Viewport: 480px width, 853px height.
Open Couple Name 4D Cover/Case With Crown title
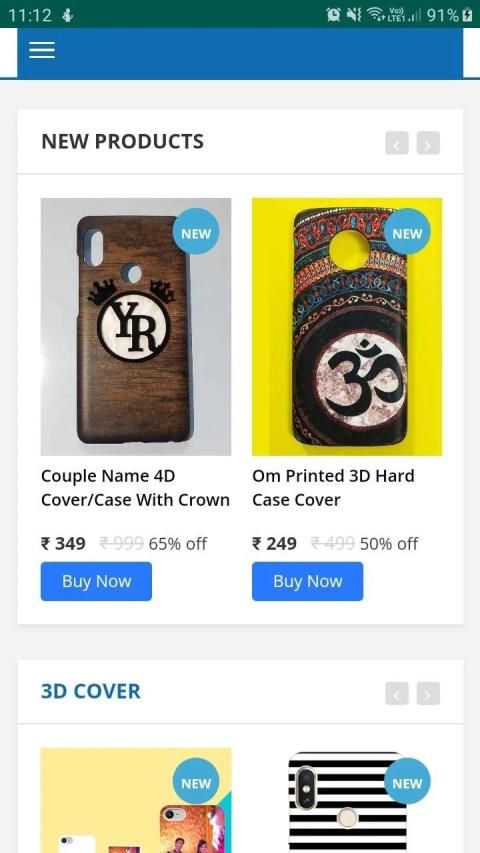[x=136, y=488]
